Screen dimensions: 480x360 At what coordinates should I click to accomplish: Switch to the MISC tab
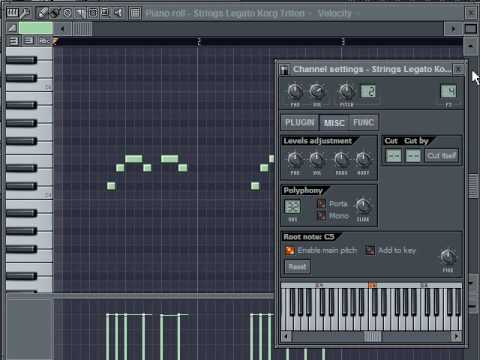tap(334, 123)
